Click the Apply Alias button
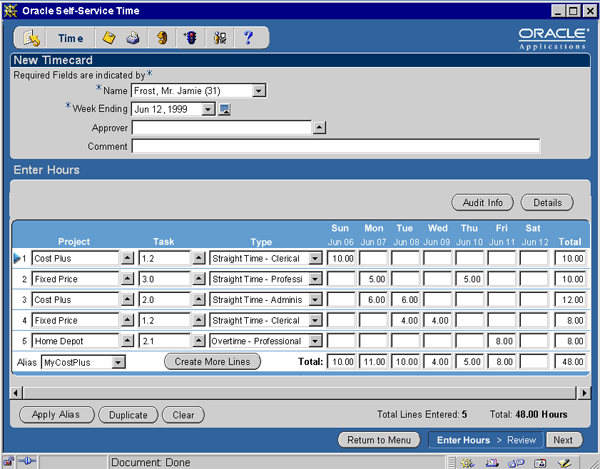The height and width of the screenshot is (469, 600). (x=56, y=415)
